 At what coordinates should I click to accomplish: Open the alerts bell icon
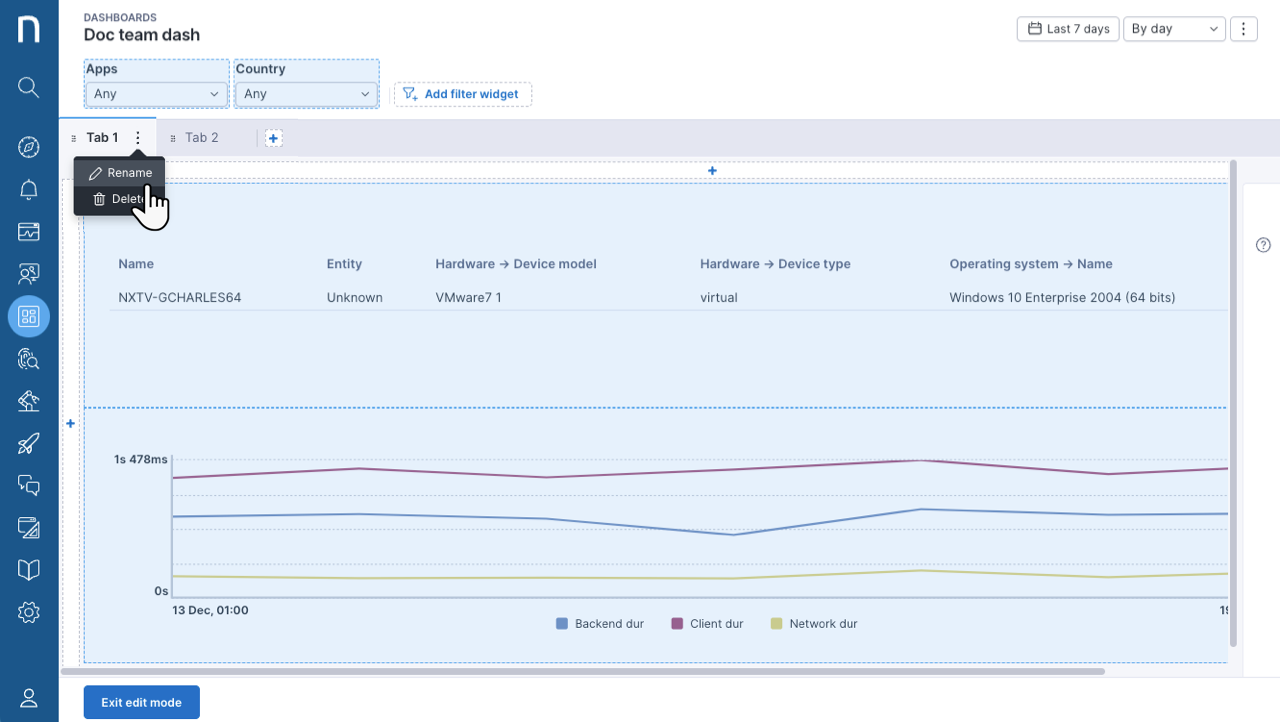[x=29, y=190]
